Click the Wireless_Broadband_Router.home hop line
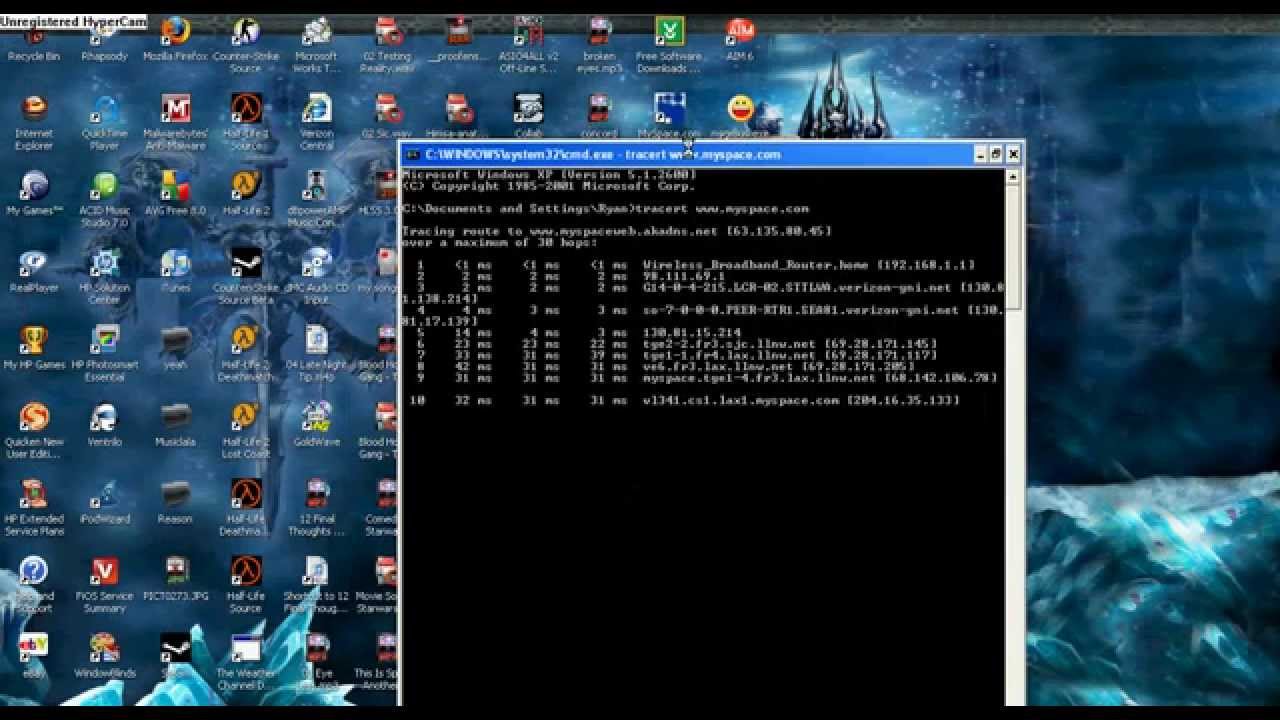 click(x=696, y=265)
